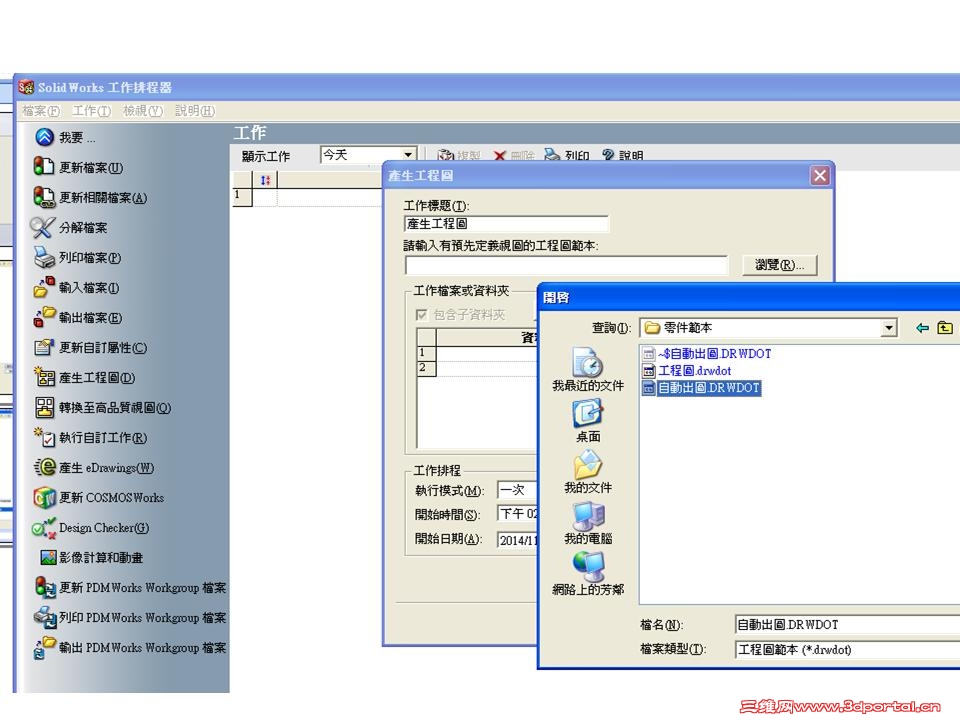
Task: Open the 更新 COSMOSWorks icon
Action: (44, 497)
